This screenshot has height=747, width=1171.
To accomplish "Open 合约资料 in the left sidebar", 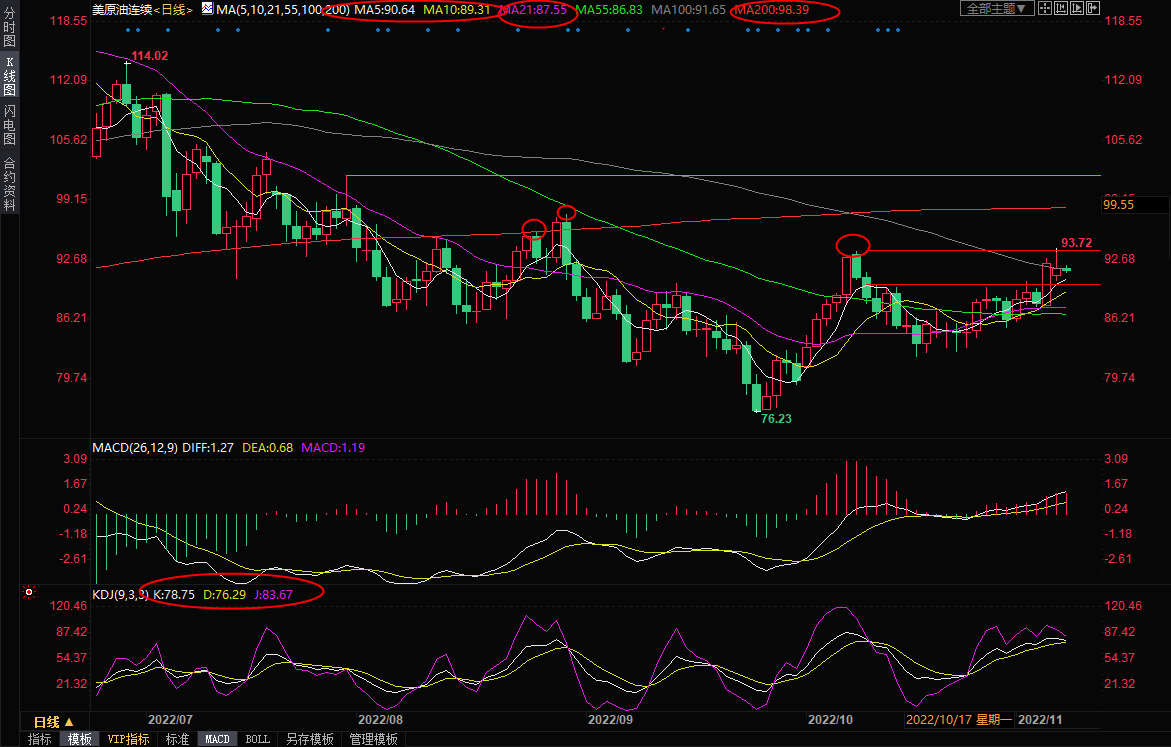I will [x=9, y=183].
